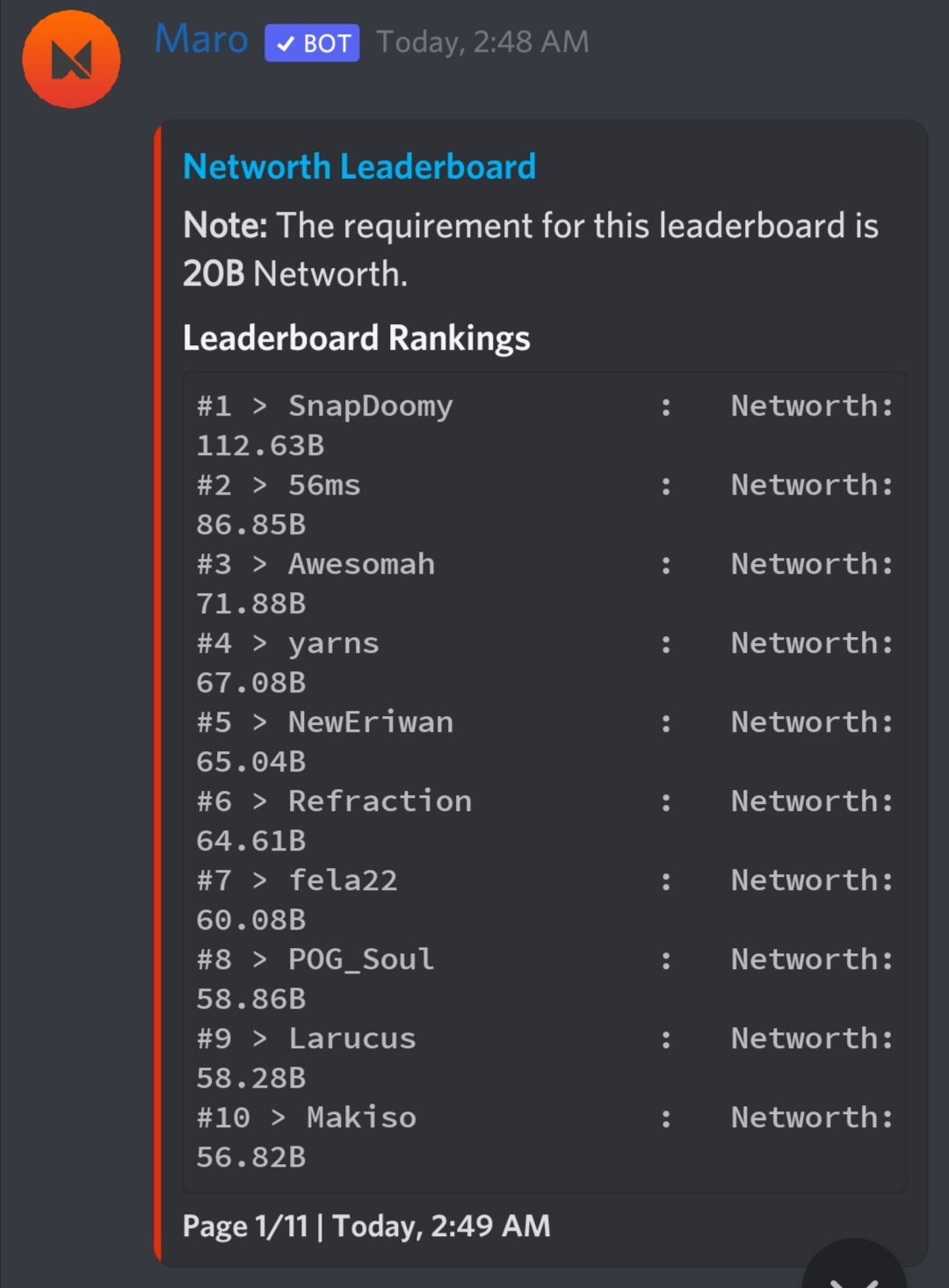Click the Page 1/11 footer text

pos(245,1226)
